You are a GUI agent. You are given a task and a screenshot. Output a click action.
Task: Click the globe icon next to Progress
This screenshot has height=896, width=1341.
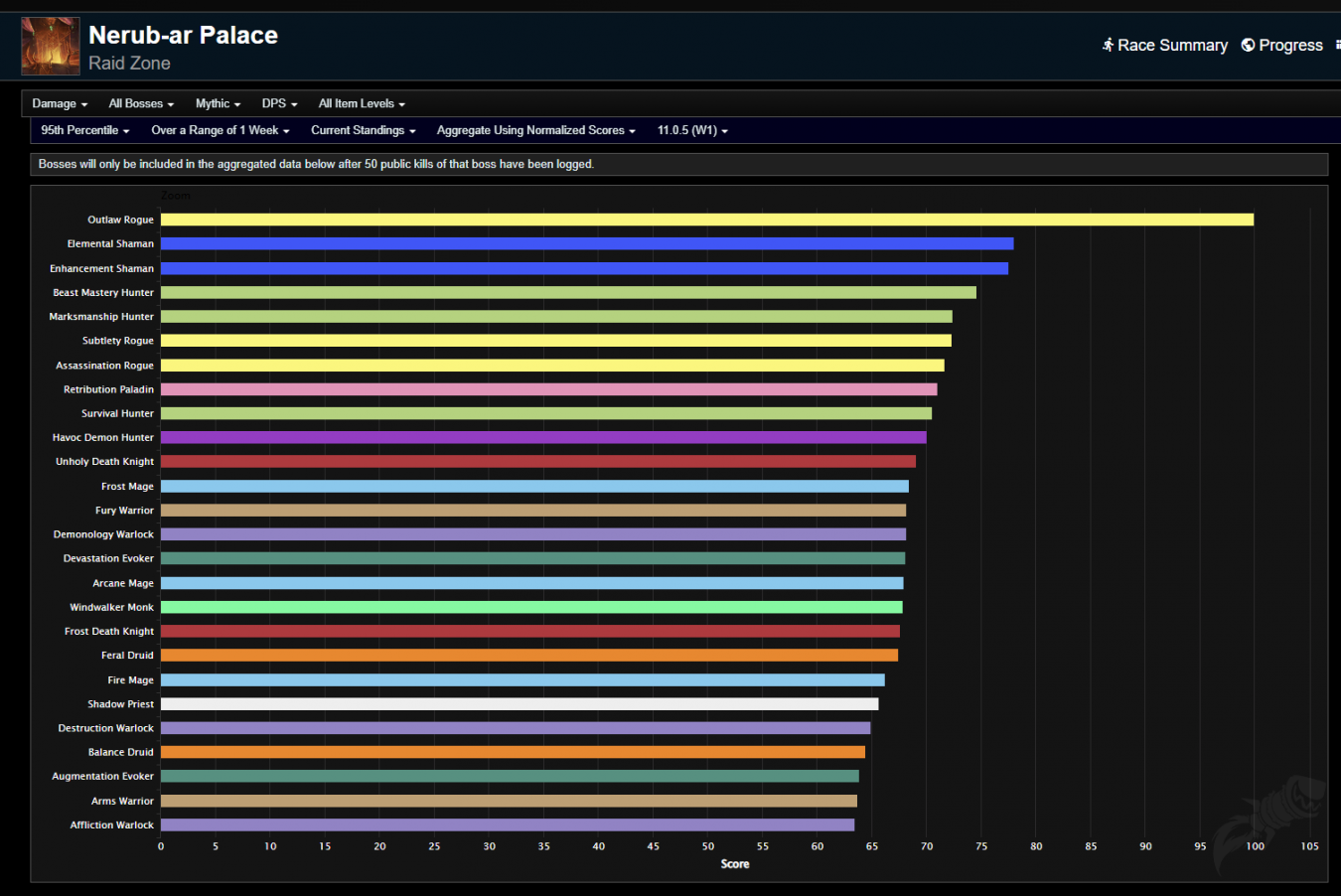[x=1248, y=45]
